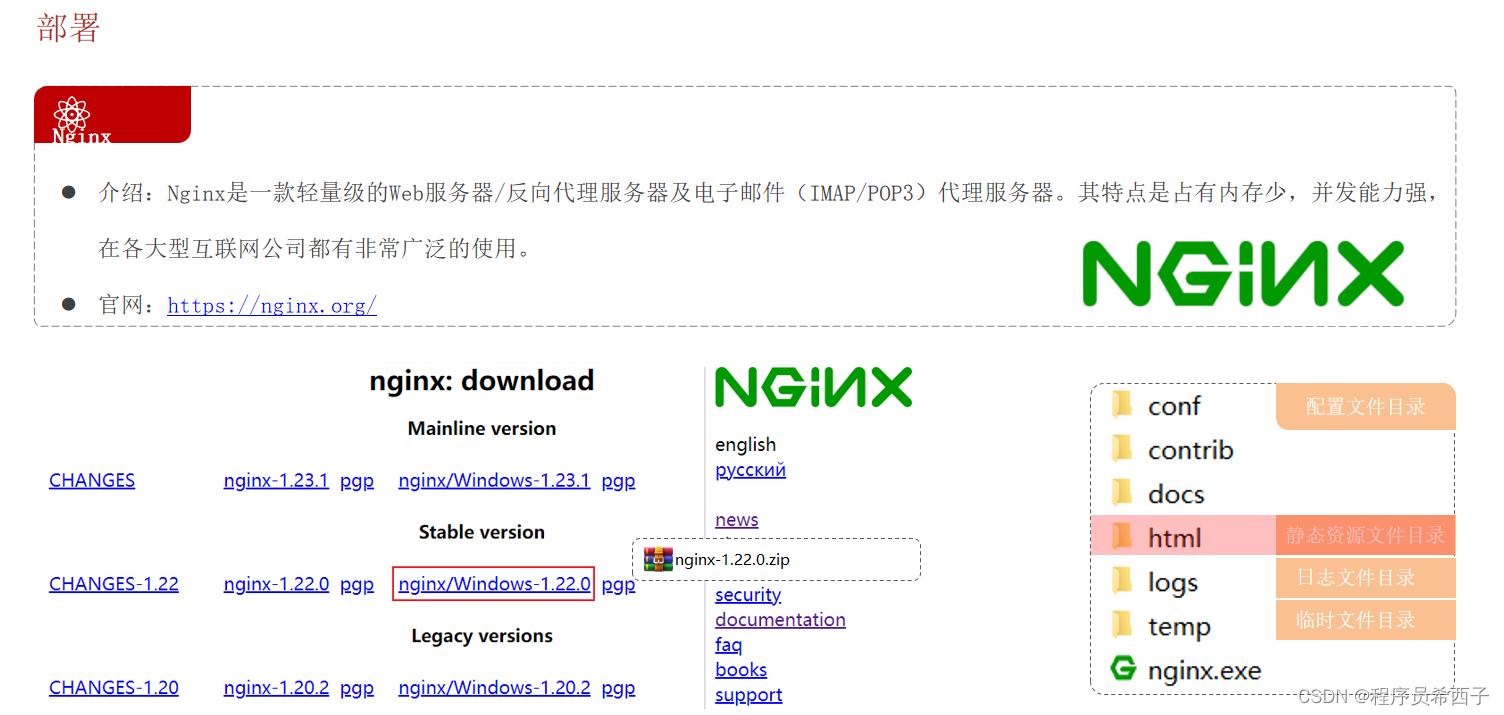Image resolution: width=1504 pixels, height=715 pixels.
Task: Click the CHANGES link for mainline version
Action: coord(92,481)
